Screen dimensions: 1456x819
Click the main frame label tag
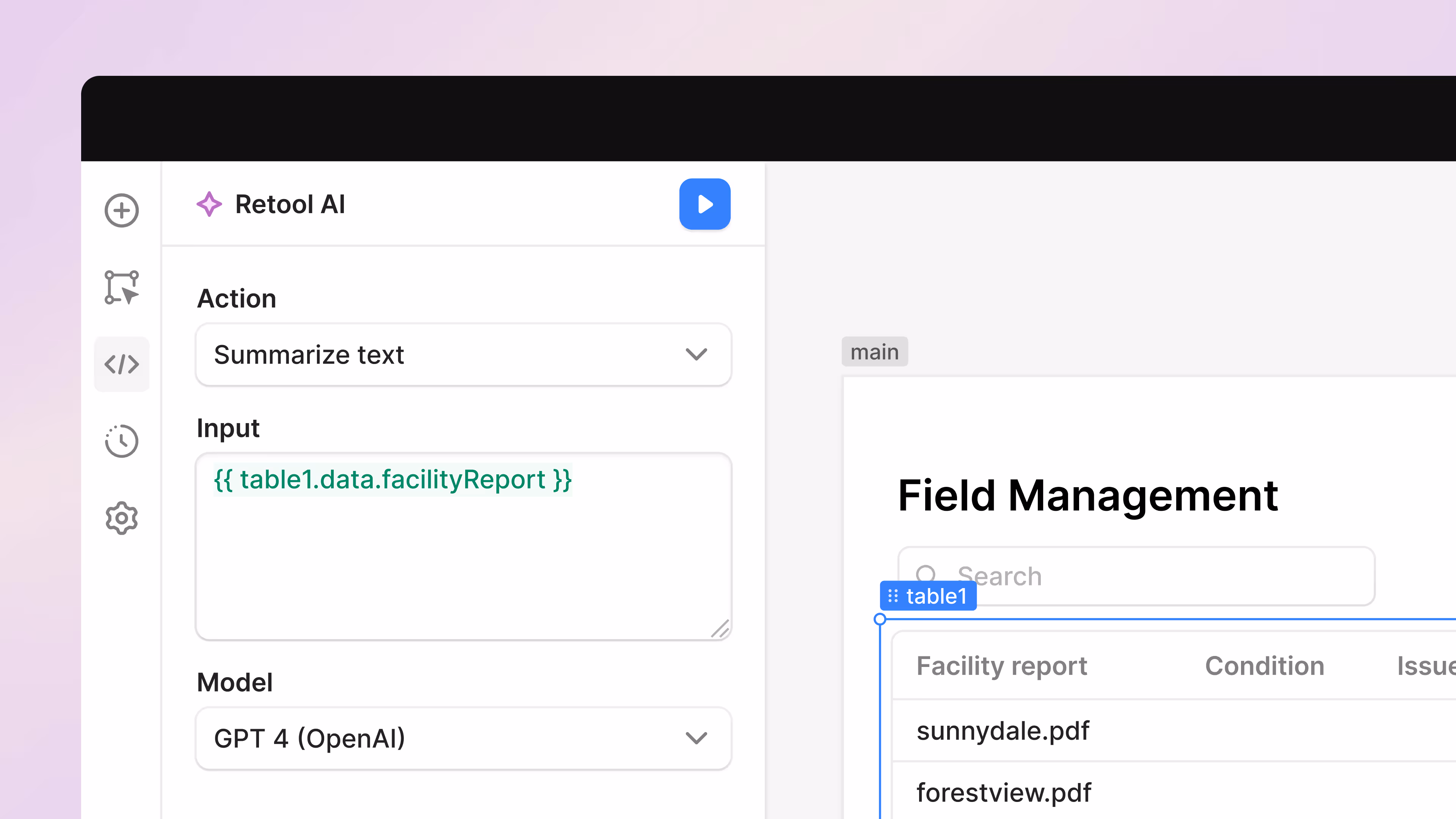pyautogui.click(x=874, y=352)
